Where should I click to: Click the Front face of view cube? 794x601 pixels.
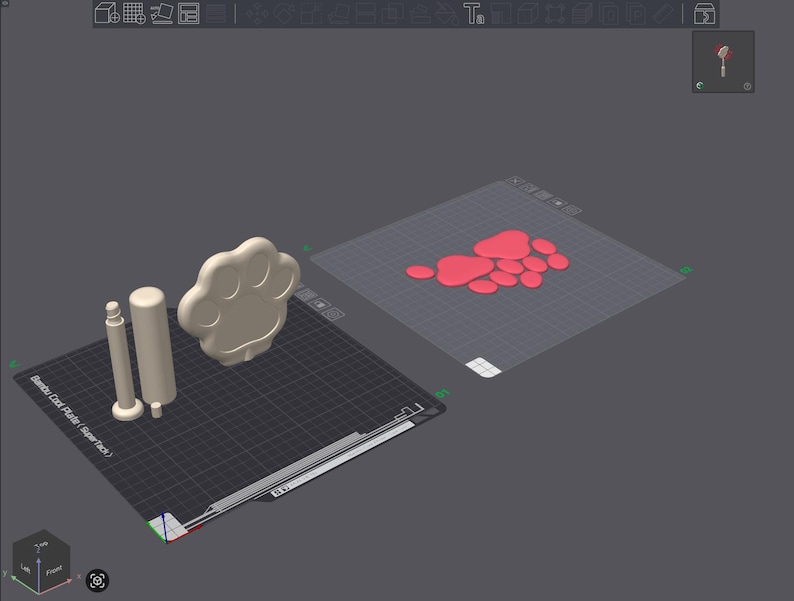[54, 571]
